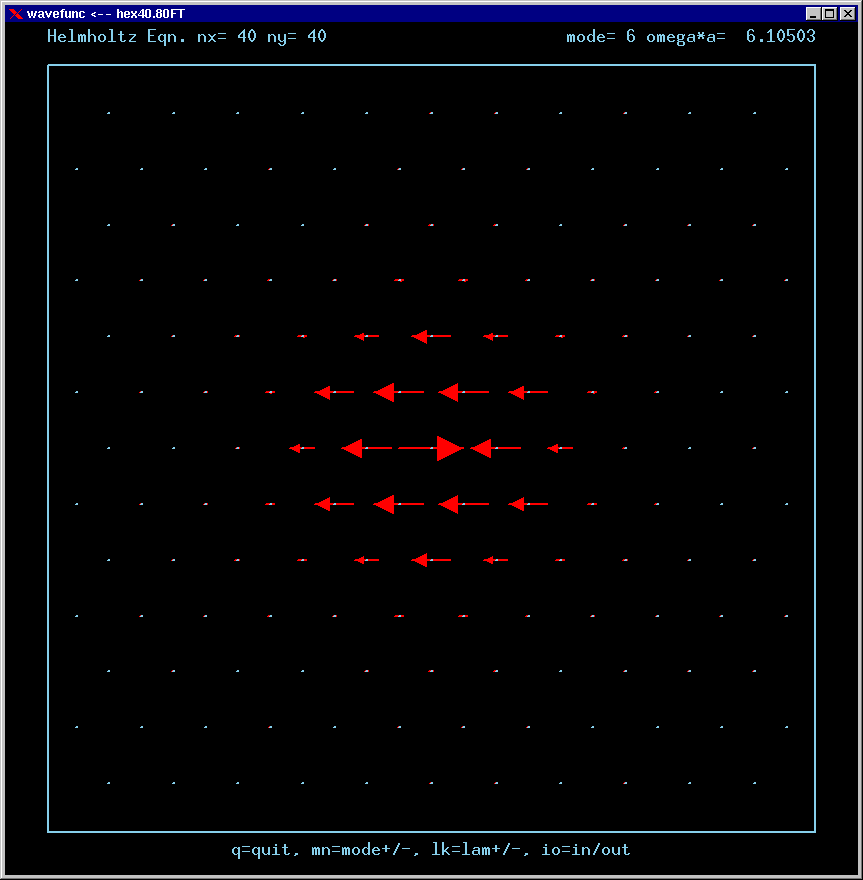Click the 'Helmholtz Eqn.' header text

[117, 36]
